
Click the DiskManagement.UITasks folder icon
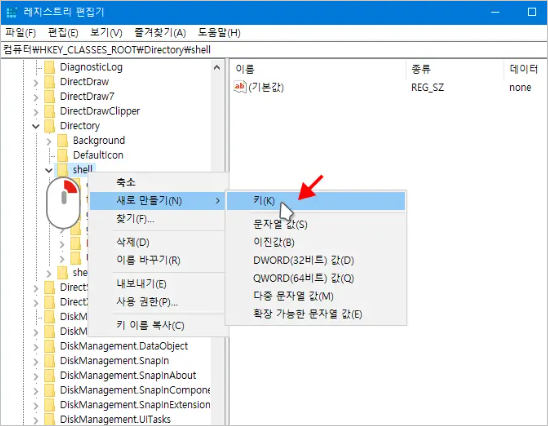[x=50, y=419]
